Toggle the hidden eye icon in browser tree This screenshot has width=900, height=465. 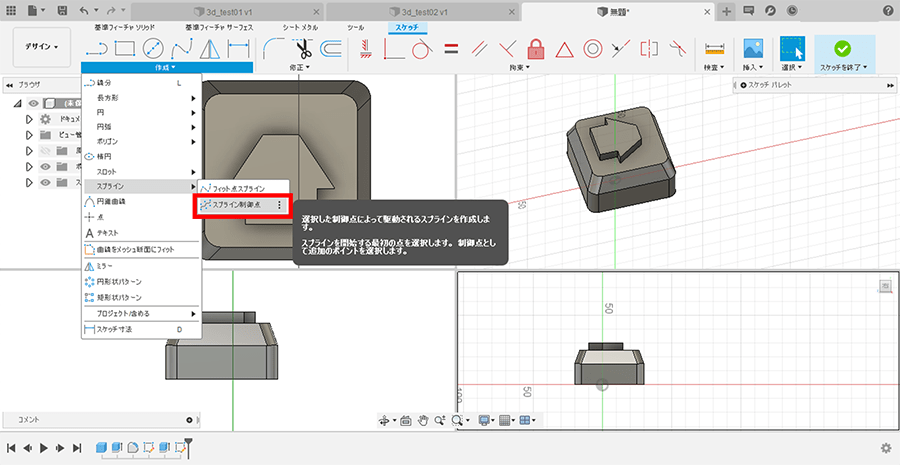click(45, 151)
